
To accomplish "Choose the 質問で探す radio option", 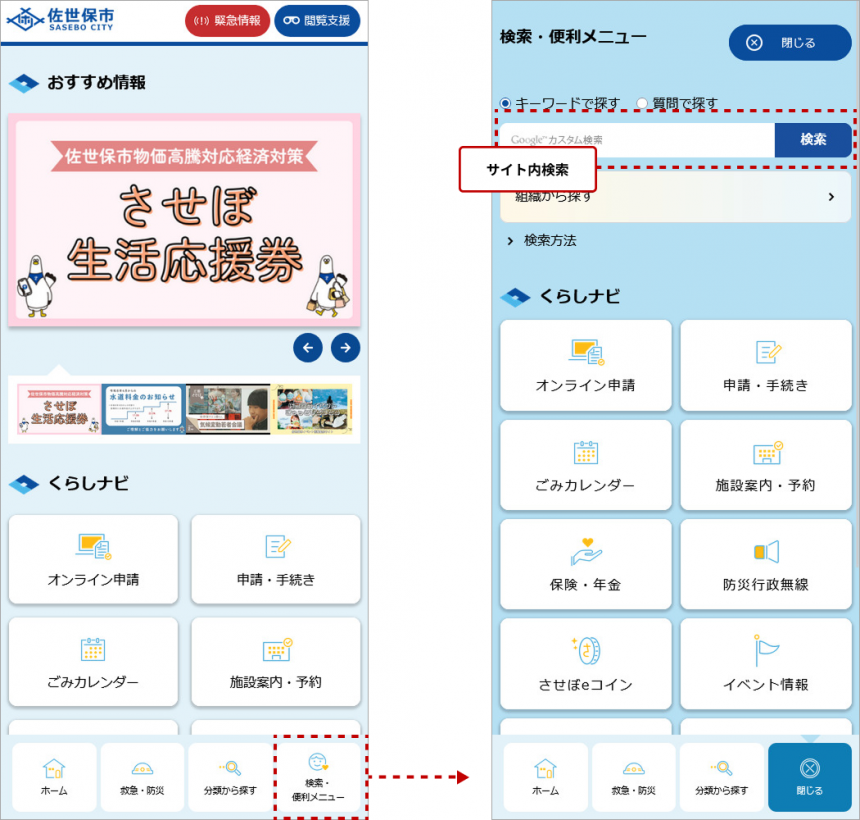I will [642, 103].
